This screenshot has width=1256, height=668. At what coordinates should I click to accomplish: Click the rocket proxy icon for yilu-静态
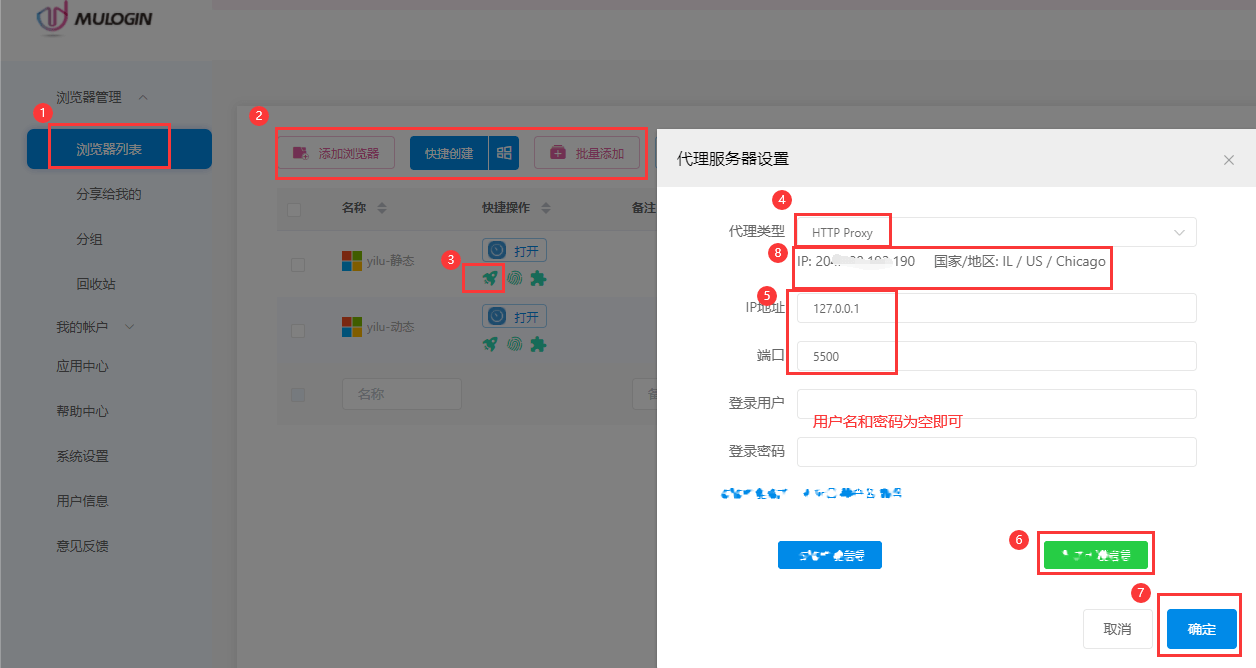click(x=490, y=279)
